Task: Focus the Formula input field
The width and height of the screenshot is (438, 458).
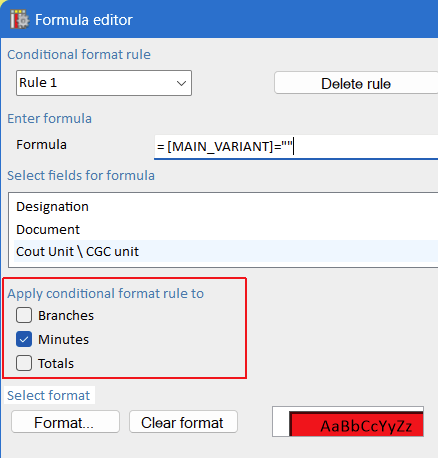Action: [x=296, y=147]
